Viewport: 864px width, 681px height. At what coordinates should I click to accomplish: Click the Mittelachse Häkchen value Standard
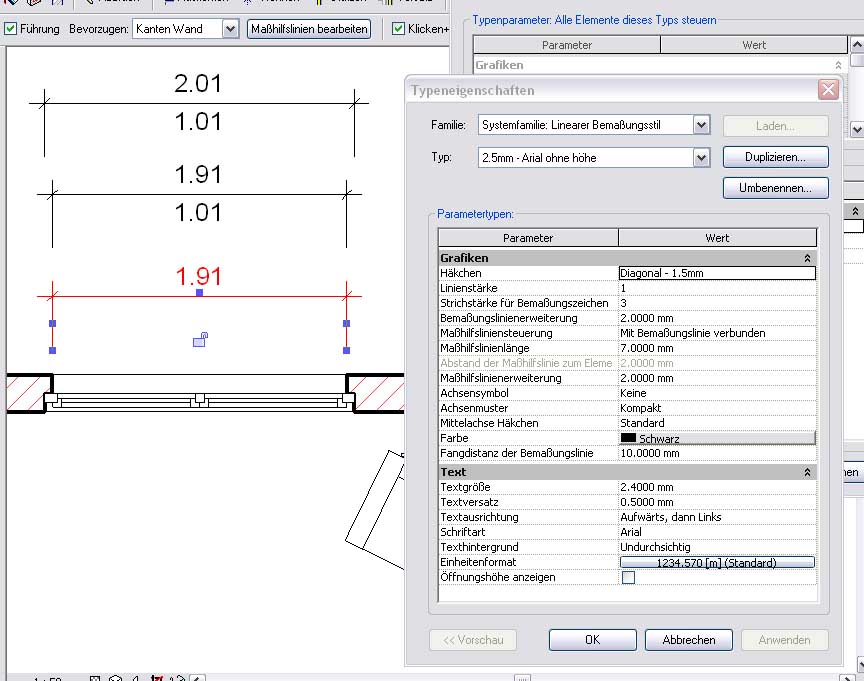point(717,423)
